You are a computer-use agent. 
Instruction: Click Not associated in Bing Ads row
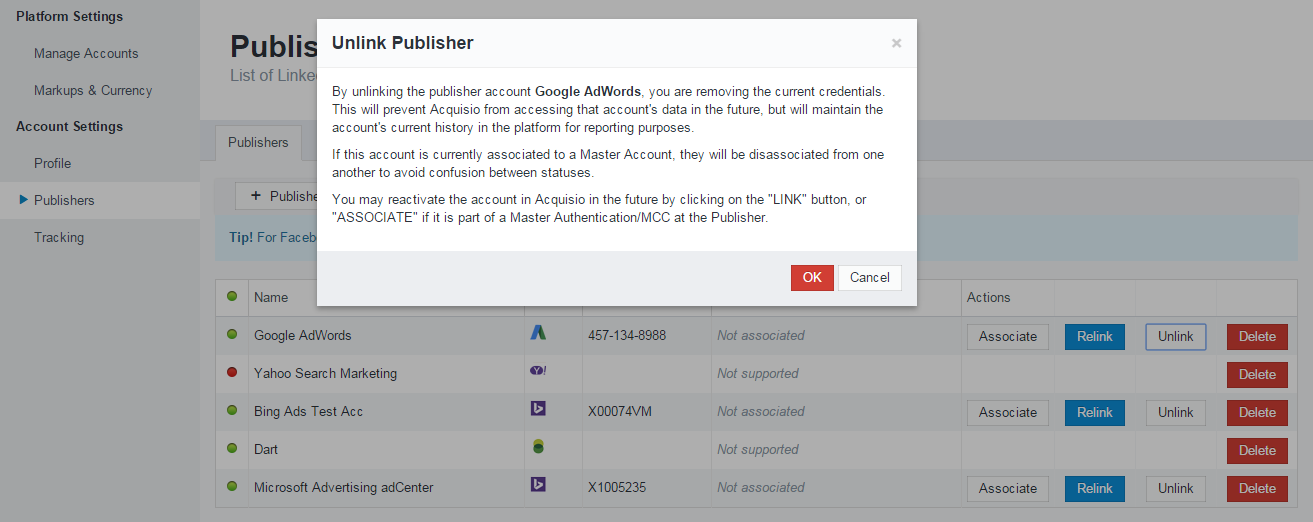(760, 411)
